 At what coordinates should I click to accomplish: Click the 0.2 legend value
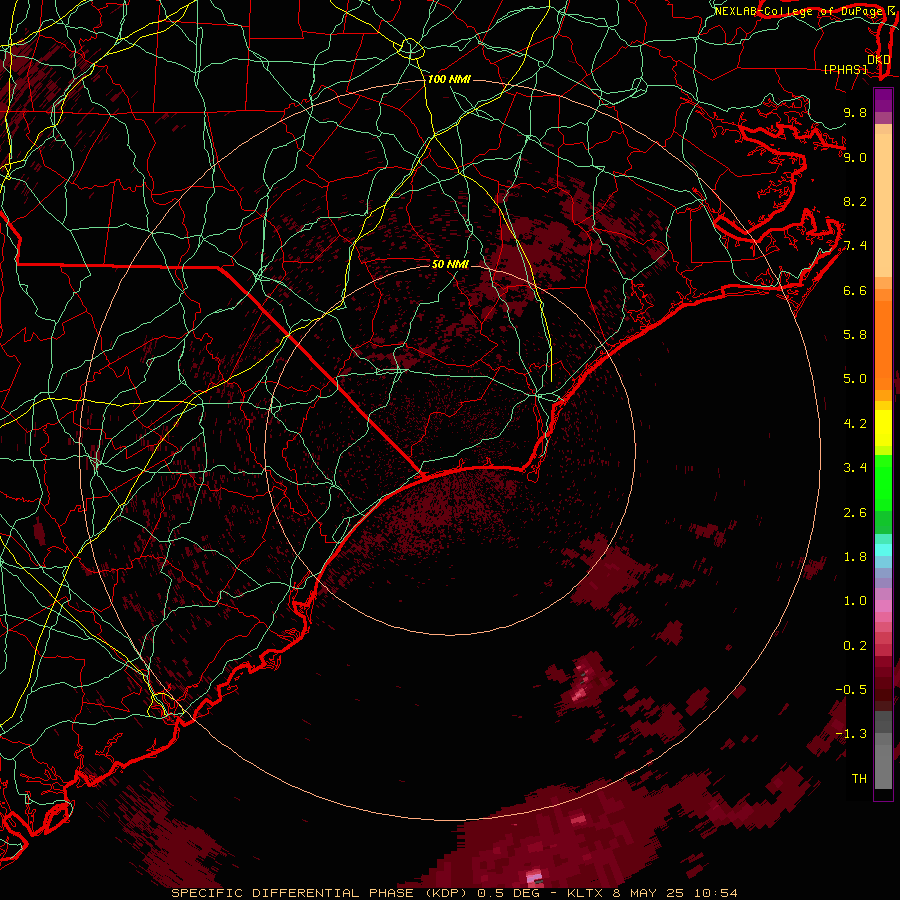[855, 646]
